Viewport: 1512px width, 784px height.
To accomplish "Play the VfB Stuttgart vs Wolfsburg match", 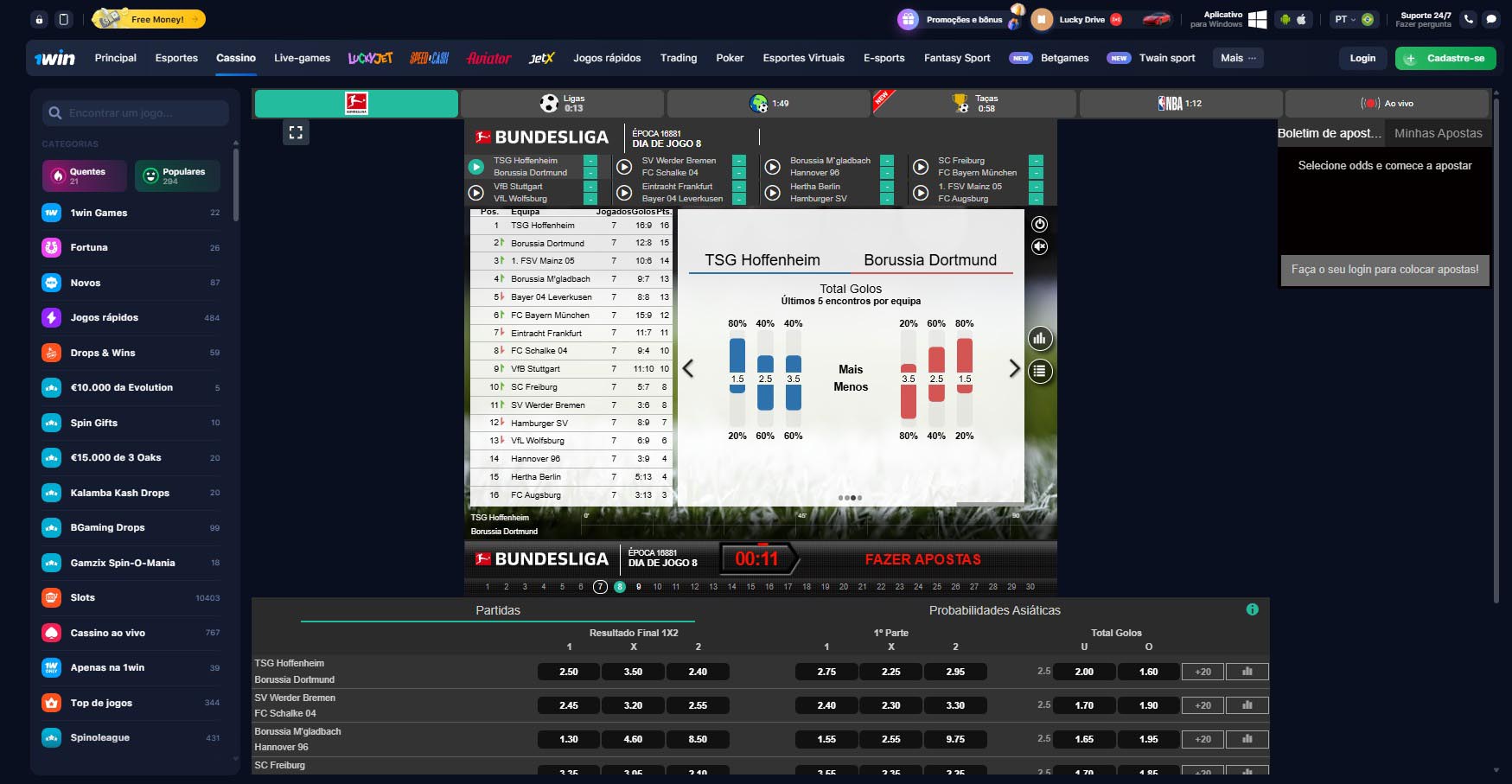I will [x=476, y=193].
